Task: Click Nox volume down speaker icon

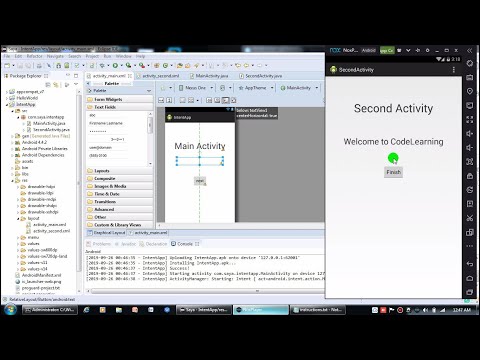Action: [x=470, y=148]
